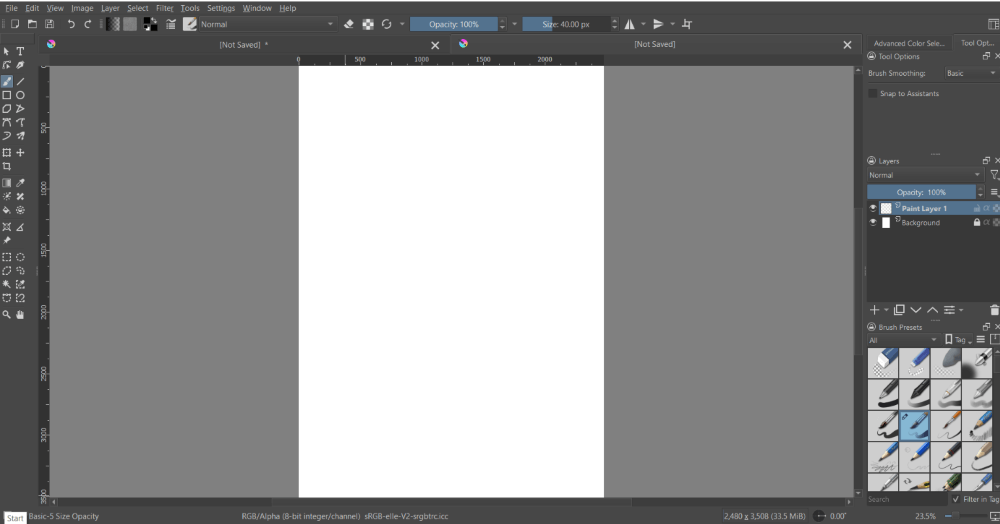Image resolution: width=1000 pixels, height=524 pixels.
Task: Select the Reference Images pin tool
Action: click(6, 240)
